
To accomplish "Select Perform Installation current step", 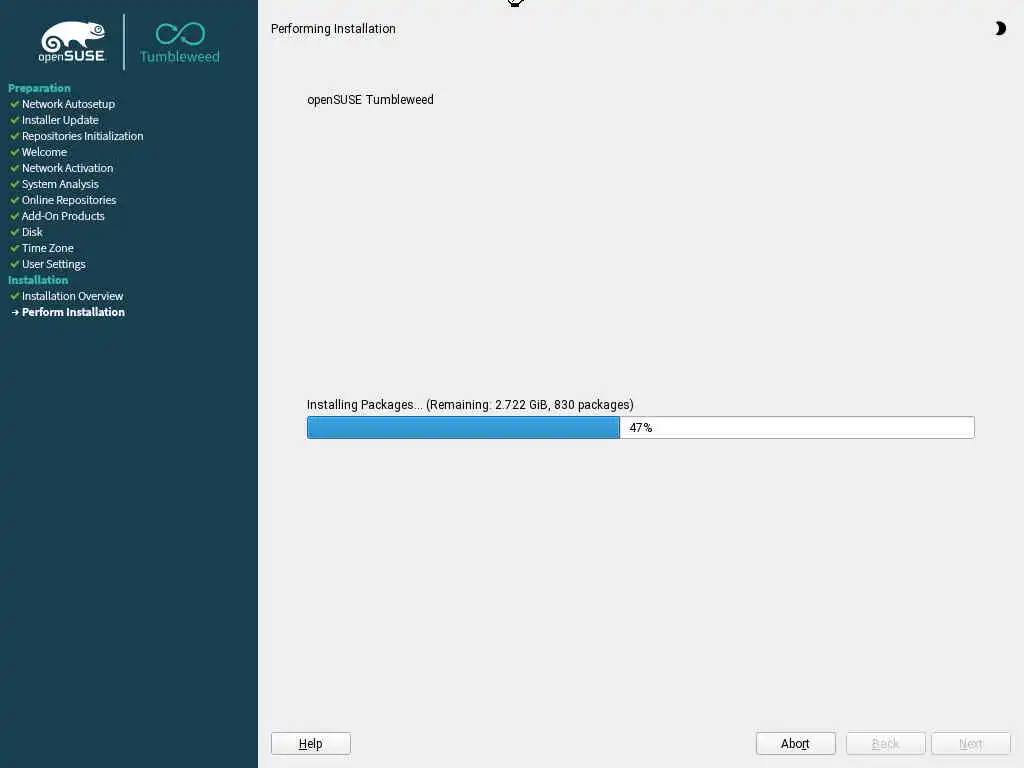I will pos(73,312).
